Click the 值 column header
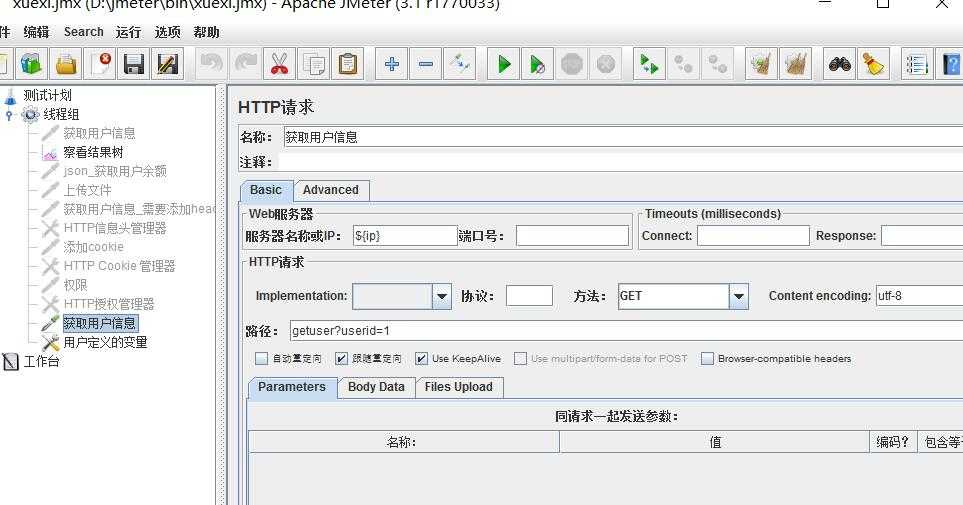 [x=715, y=442]
